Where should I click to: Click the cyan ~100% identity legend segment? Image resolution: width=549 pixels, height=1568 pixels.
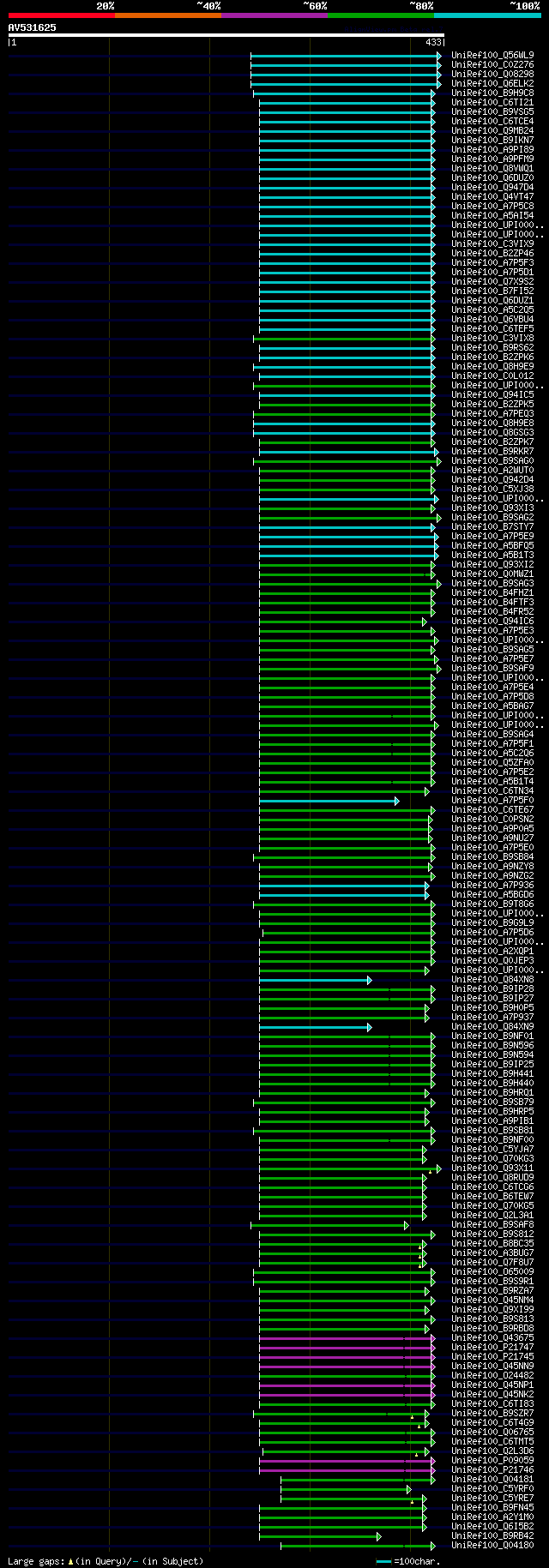click(x=487, y=15)
